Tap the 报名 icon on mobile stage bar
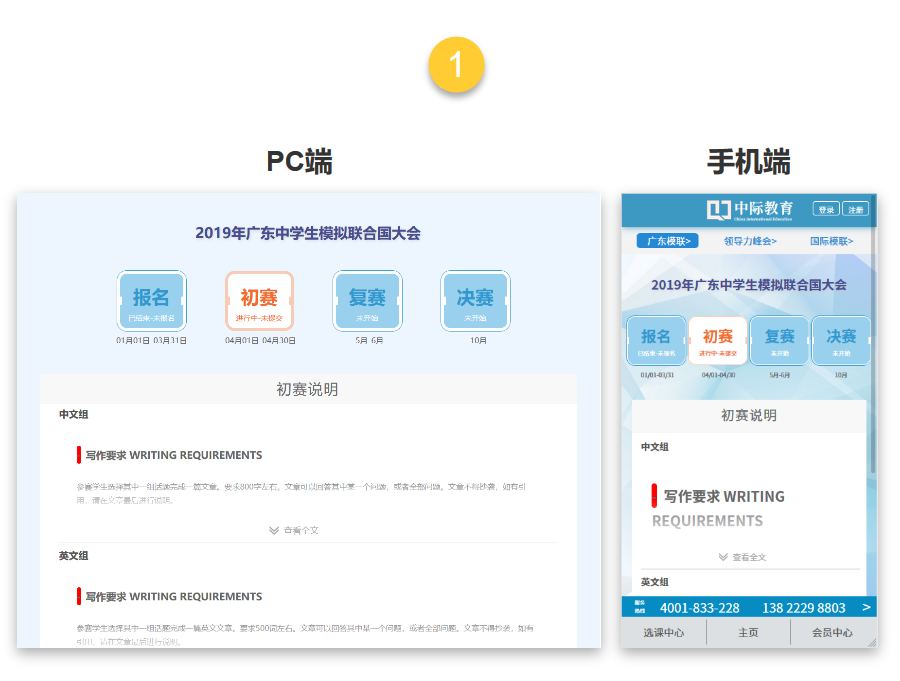The height and width of the screenshot is (681, 900). tap(658, 340)
